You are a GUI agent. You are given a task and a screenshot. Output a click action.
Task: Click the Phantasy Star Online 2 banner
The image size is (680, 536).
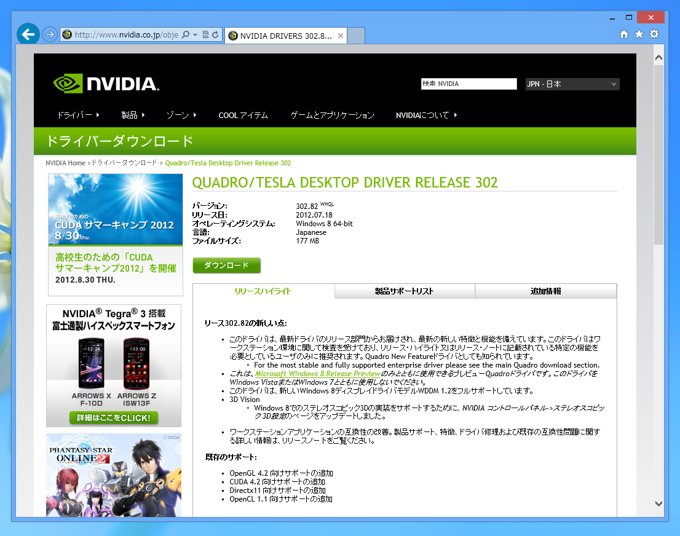(114, 475)
